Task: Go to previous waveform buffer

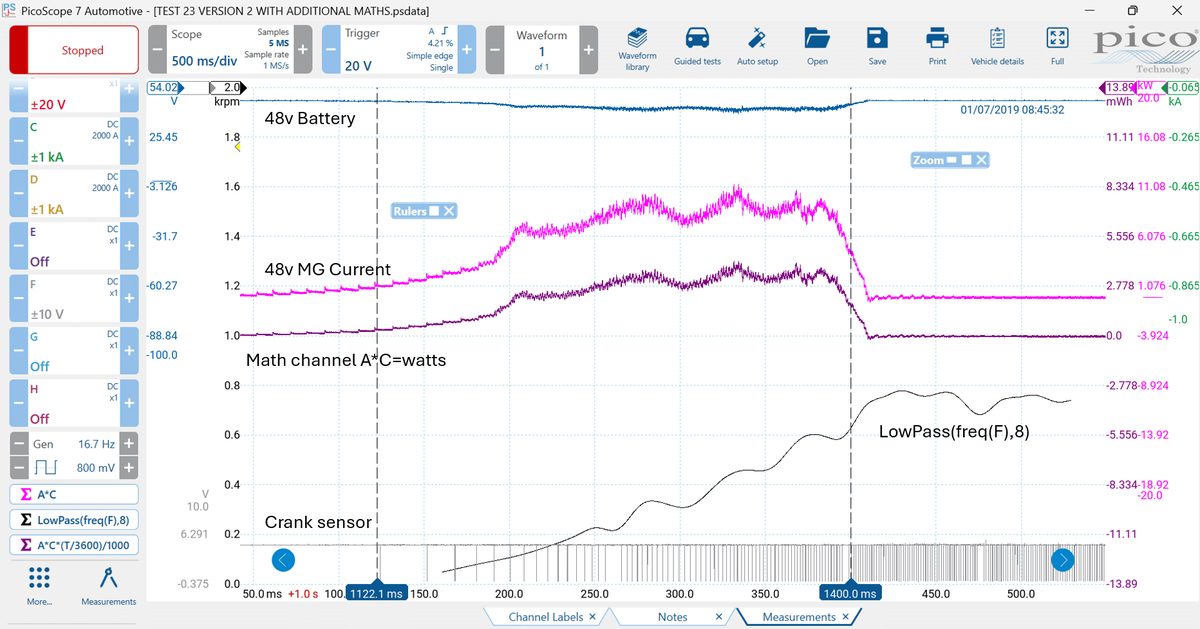Action: click(496, 50)
